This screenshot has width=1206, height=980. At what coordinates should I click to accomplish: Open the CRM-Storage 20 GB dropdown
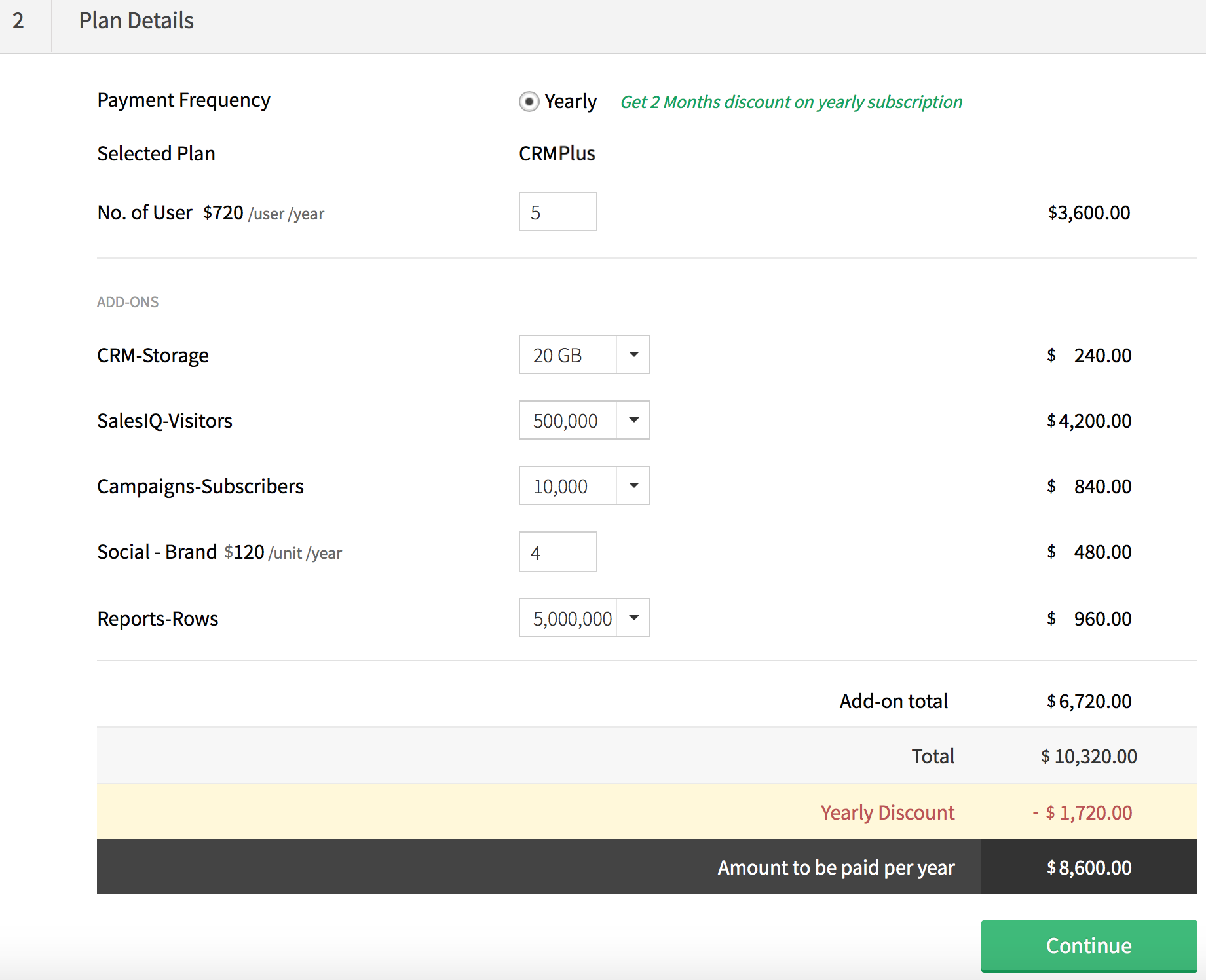[x=583, y=355]
